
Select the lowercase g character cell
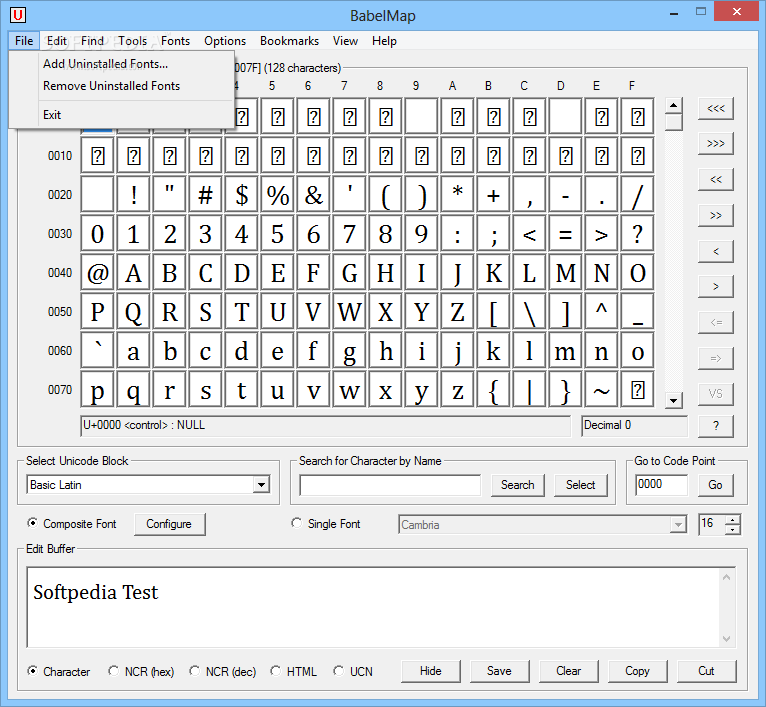click(x=349, y=351)
